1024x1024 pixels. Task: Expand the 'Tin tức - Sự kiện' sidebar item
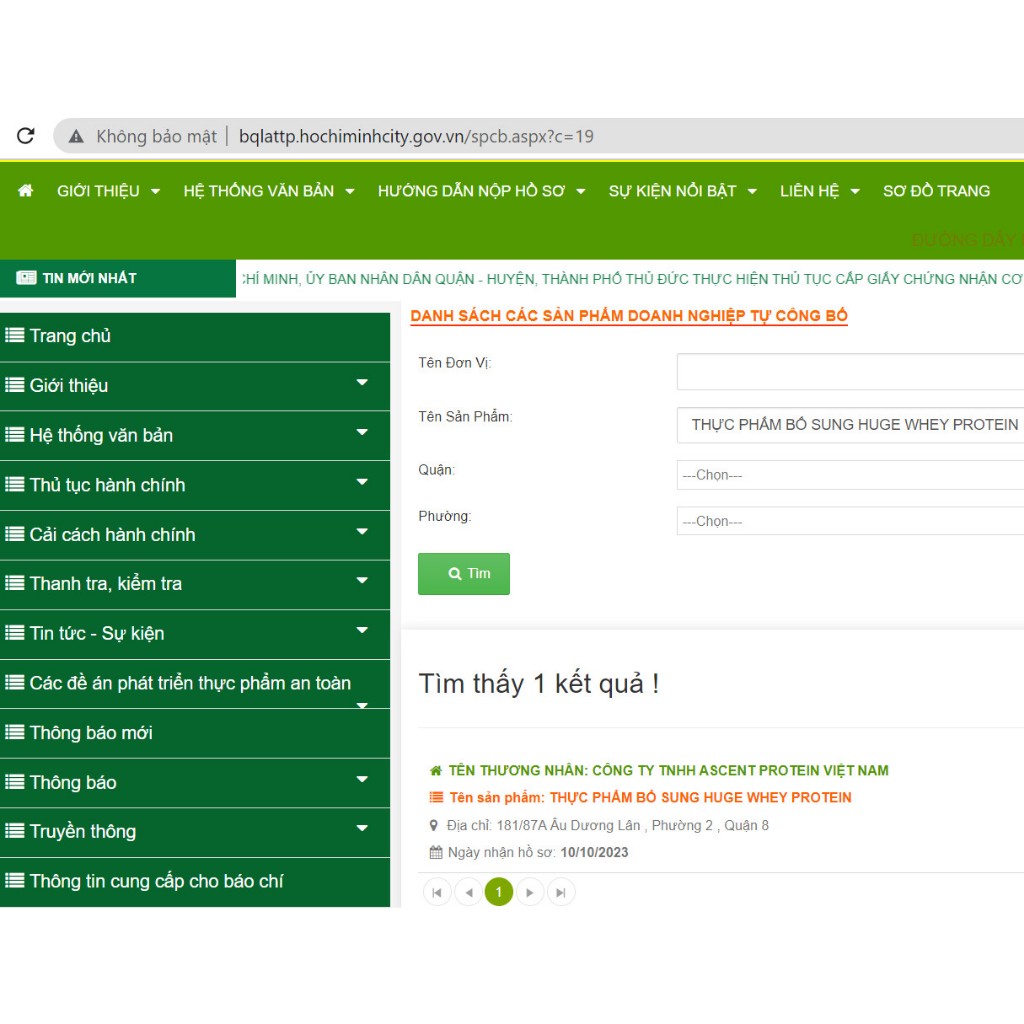[x=195, y=633]
